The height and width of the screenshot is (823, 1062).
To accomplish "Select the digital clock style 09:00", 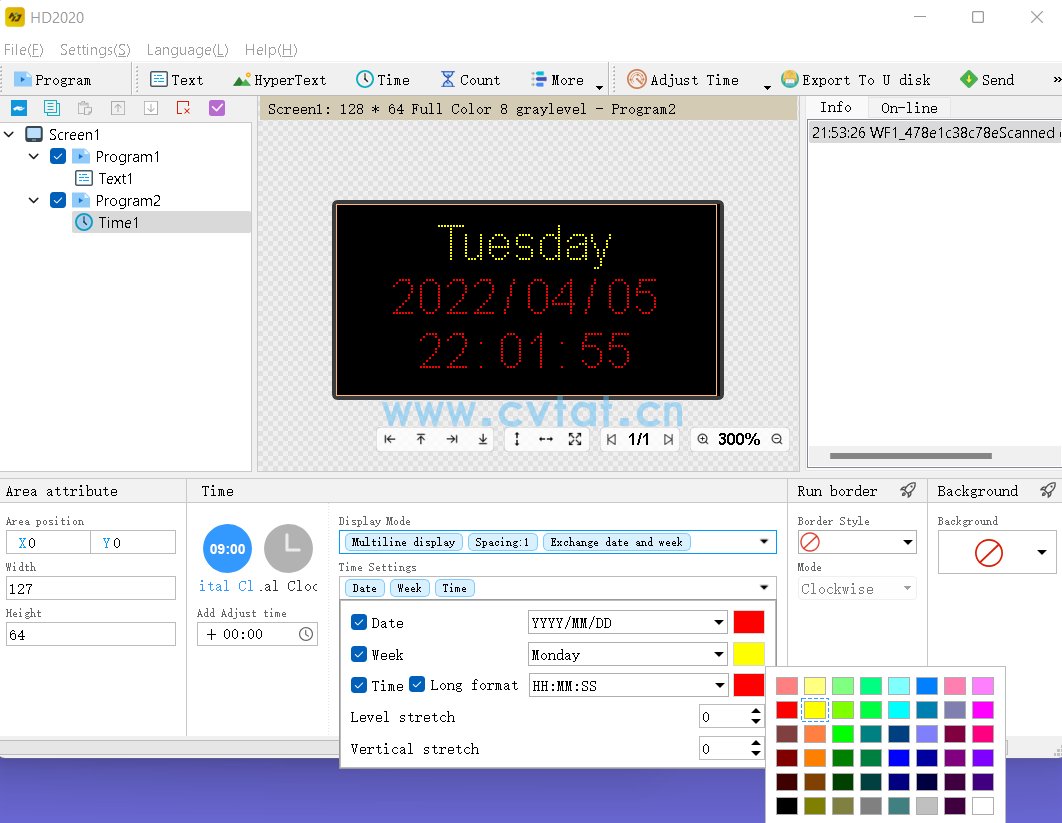I will pos(227,548).
